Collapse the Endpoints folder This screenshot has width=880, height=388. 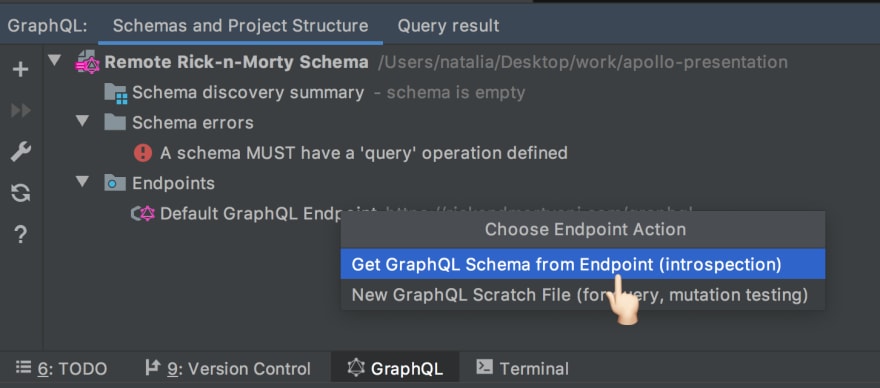[82, 181]
